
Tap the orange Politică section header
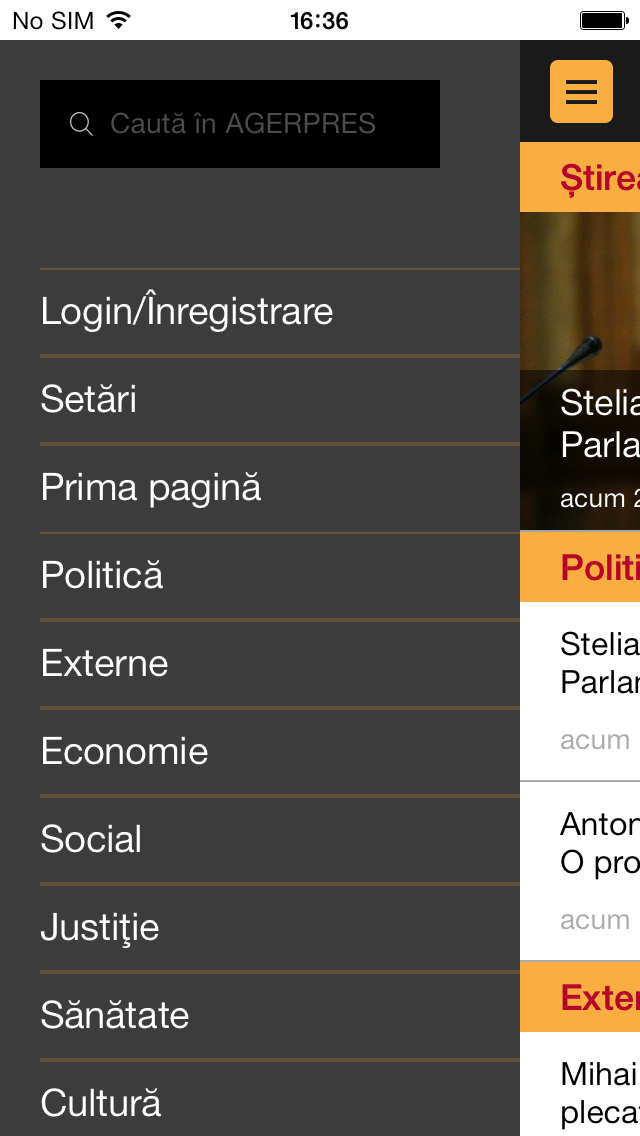pos(580,567)
